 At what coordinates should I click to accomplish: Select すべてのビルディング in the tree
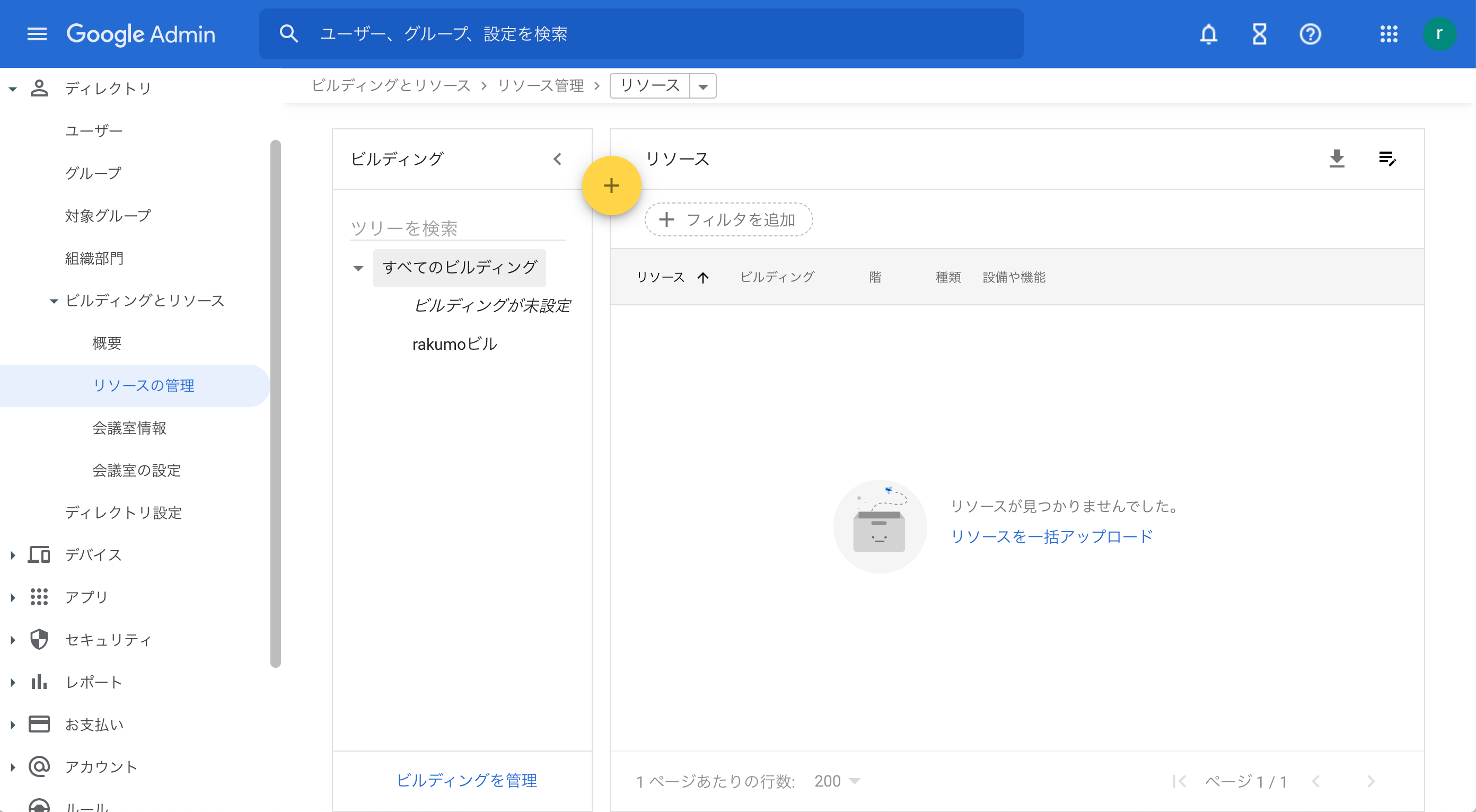pyautogui.click(x=460, y=268)
